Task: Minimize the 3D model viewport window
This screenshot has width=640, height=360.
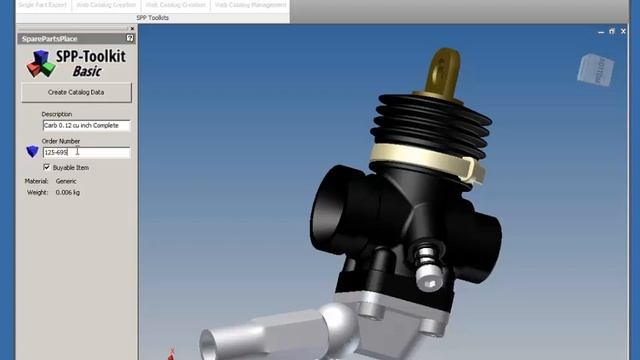Action: pos(601,32)
